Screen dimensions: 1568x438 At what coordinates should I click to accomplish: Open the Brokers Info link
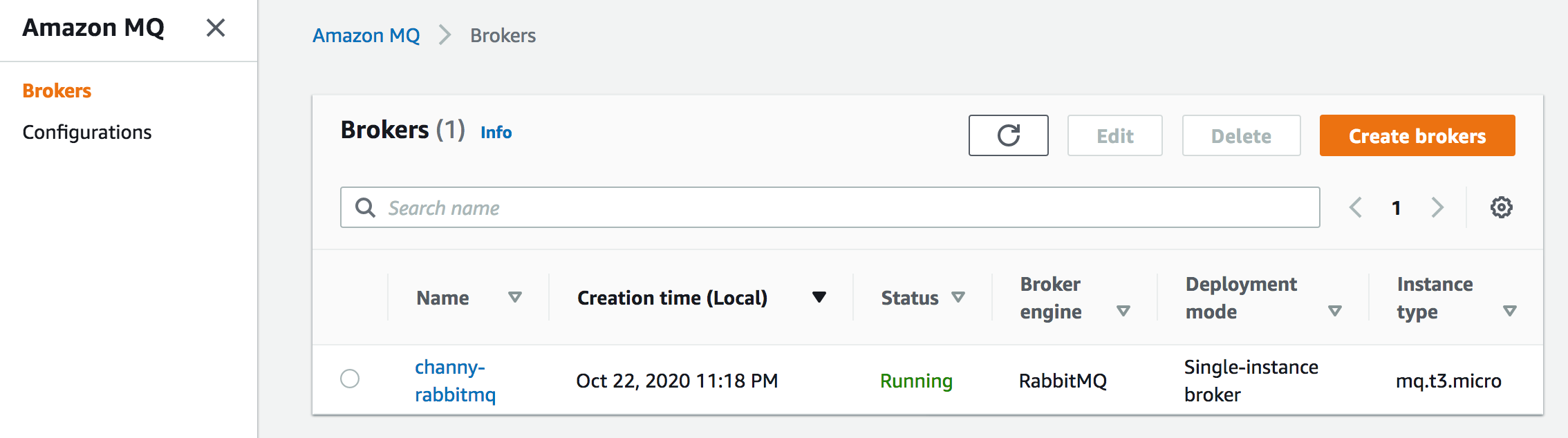click(496, 132)
